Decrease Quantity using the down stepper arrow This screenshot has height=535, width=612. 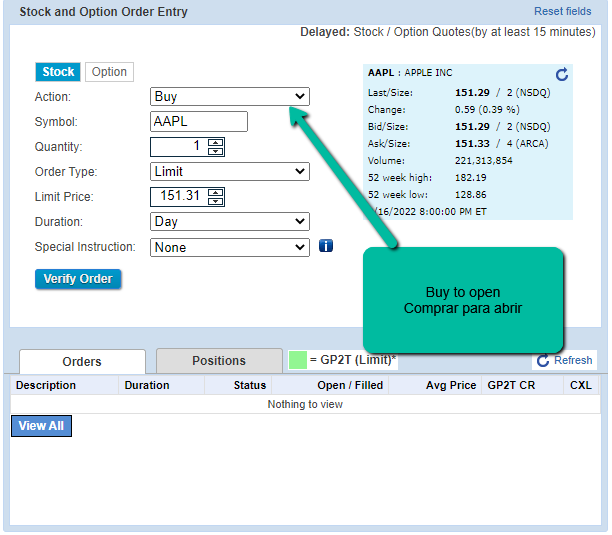(x=216, y=151)
